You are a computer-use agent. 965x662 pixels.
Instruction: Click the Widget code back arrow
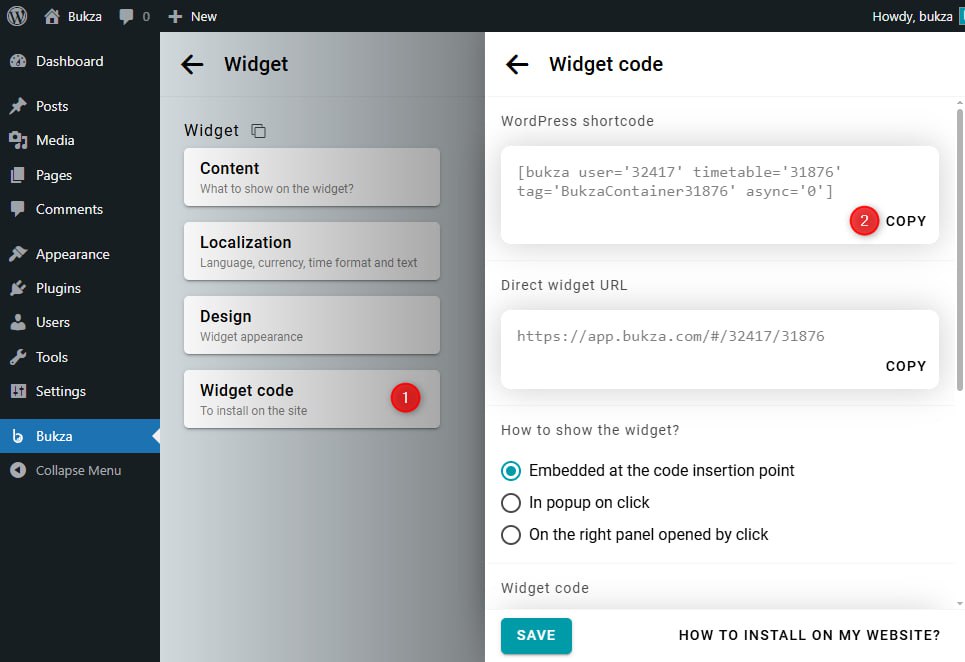[x=517, y=65]
